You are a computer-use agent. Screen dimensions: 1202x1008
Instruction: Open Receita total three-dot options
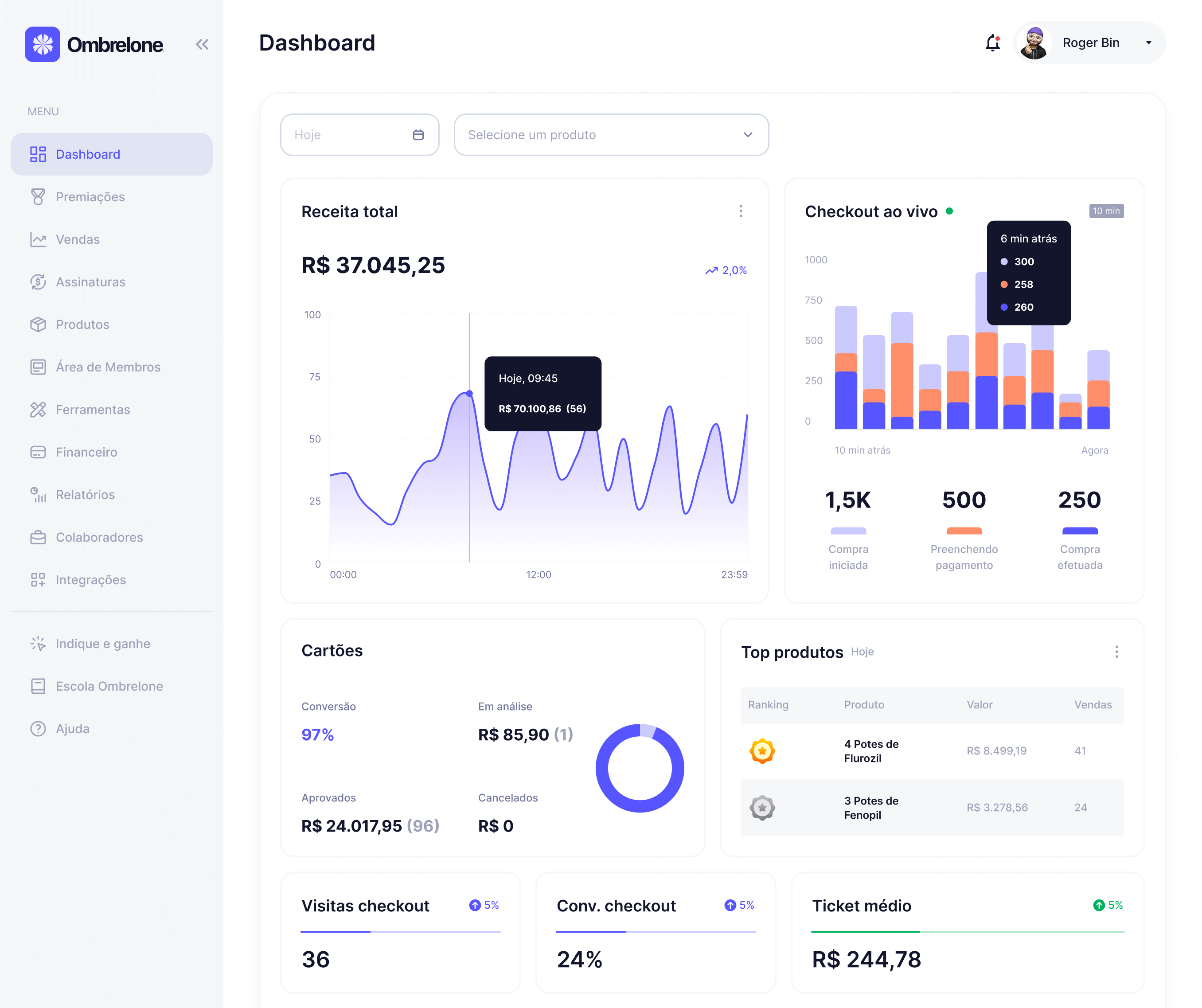741,211
